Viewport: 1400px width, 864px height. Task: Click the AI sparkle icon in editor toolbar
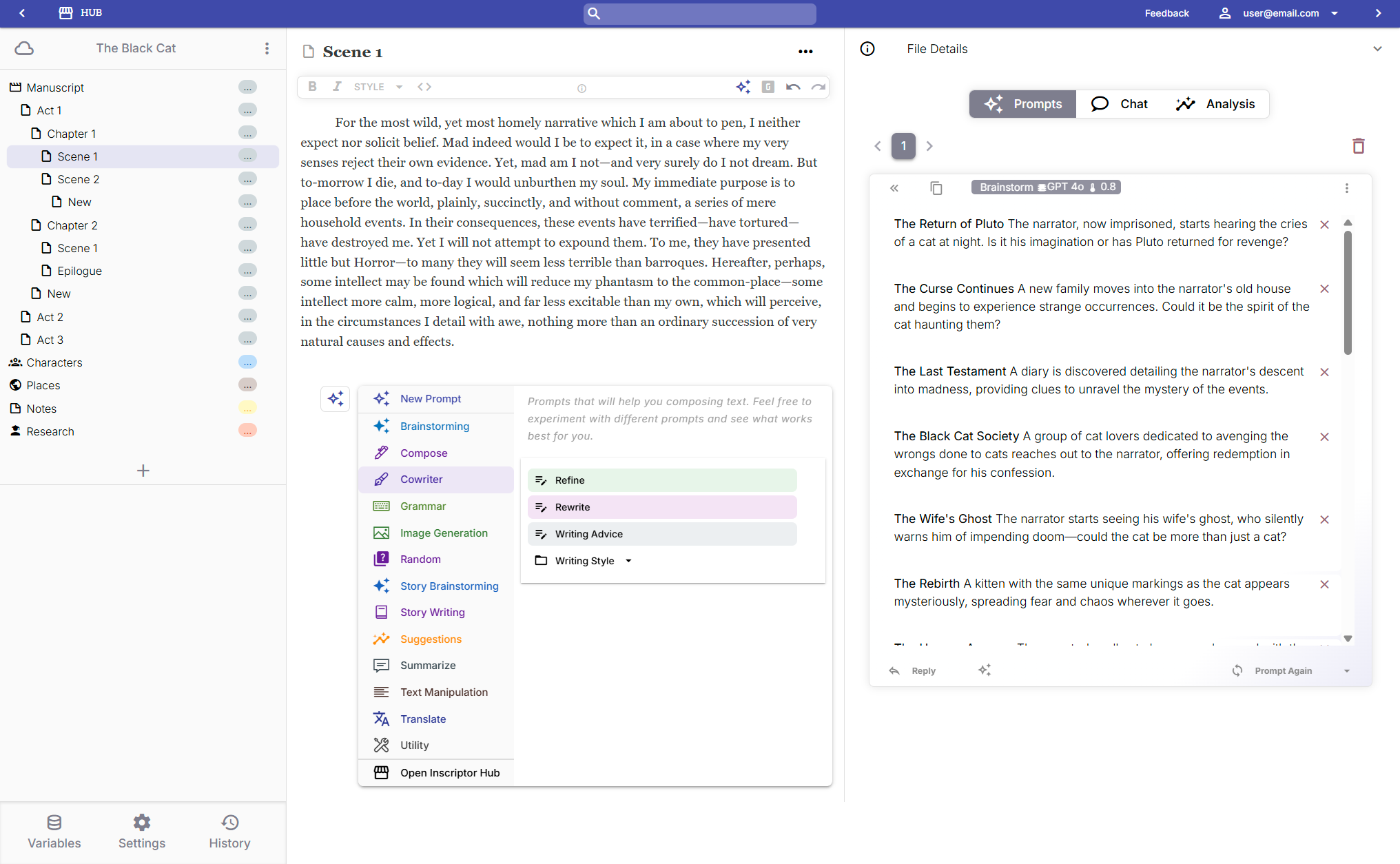[x=743, y=87]
